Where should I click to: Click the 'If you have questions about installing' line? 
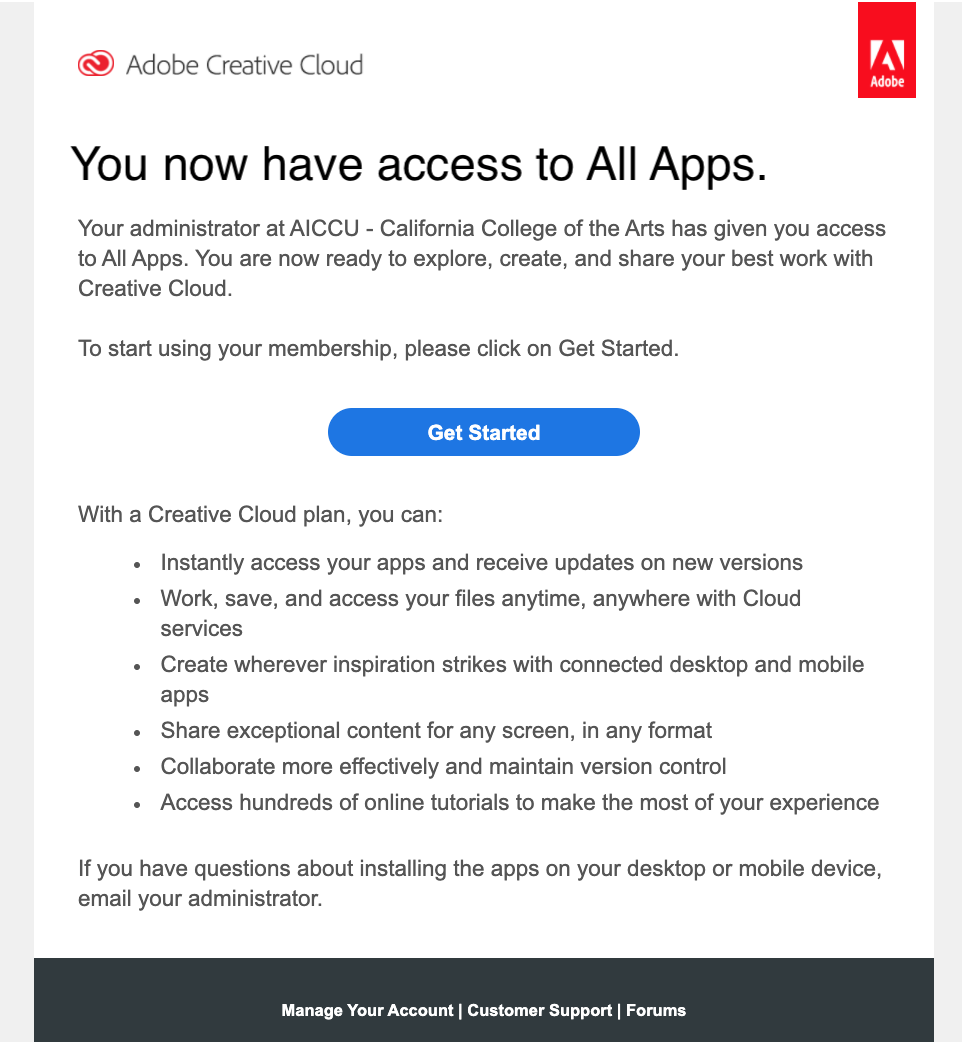tap(480, 869)
